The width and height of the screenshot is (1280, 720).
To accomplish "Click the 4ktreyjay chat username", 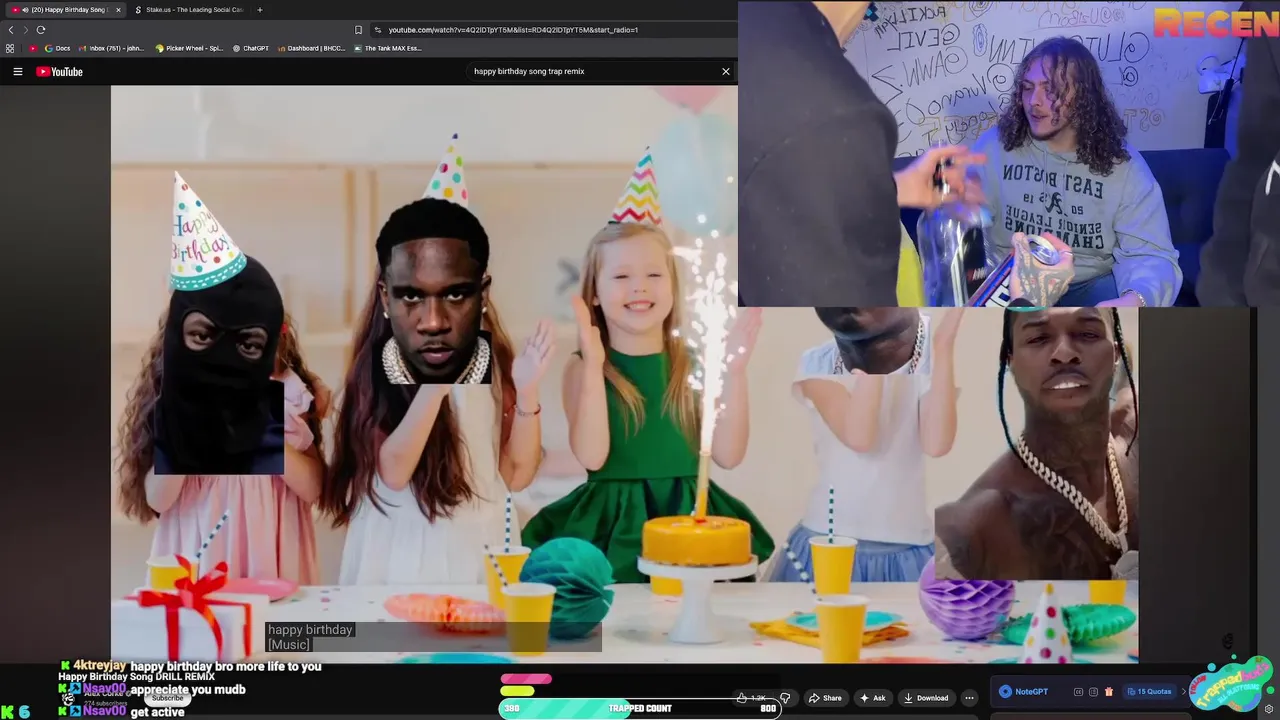I will coord(99,666).
